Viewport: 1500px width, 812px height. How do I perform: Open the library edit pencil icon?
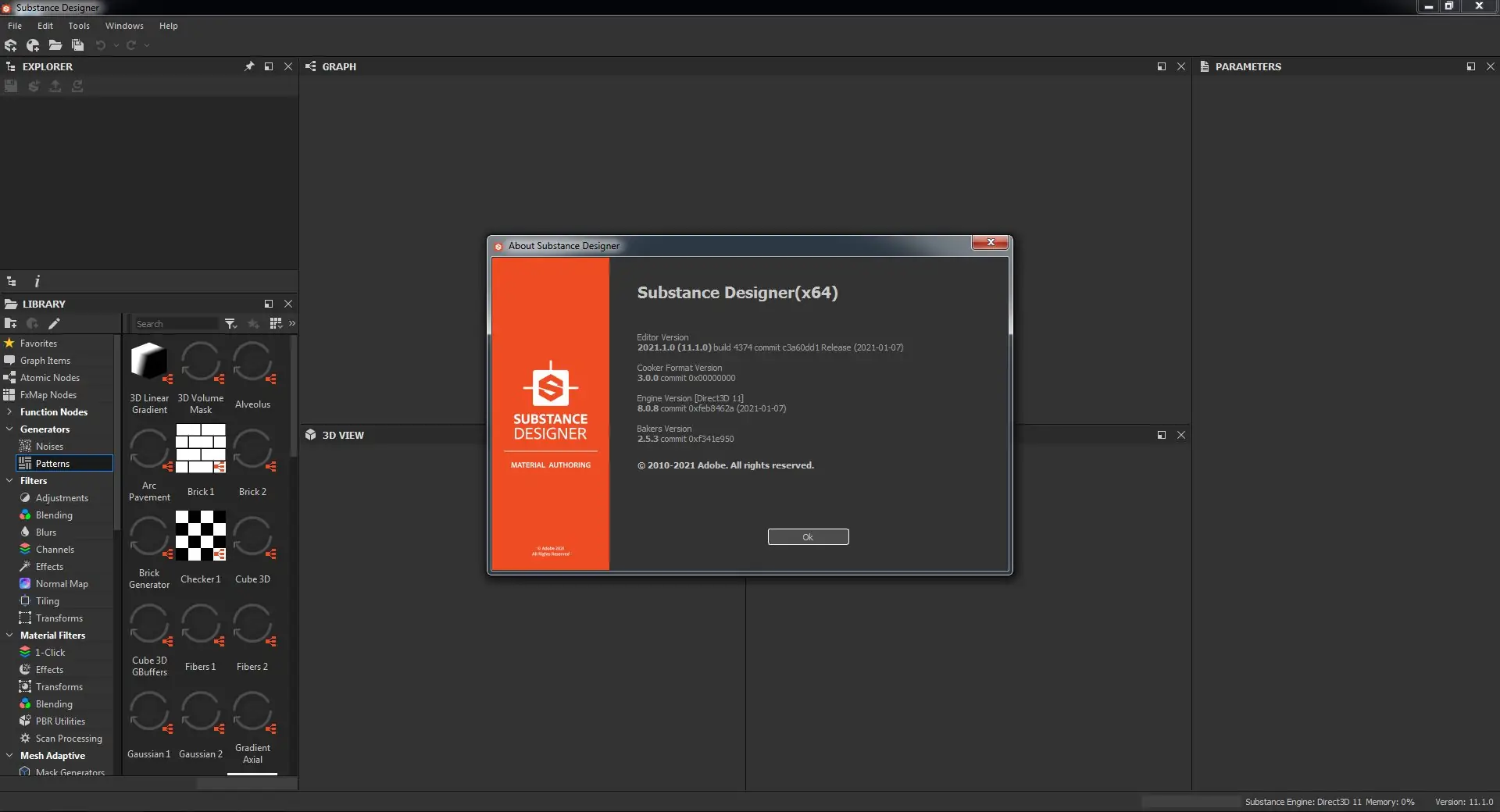55,323
